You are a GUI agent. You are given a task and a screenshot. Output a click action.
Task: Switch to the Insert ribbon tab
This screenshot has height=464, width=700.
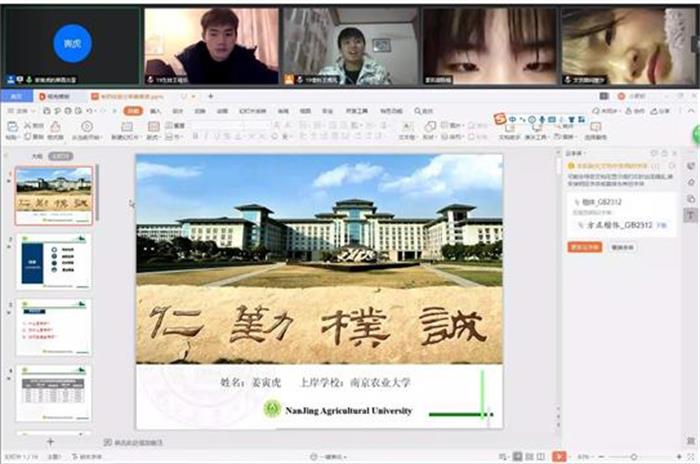coord(155,111)
